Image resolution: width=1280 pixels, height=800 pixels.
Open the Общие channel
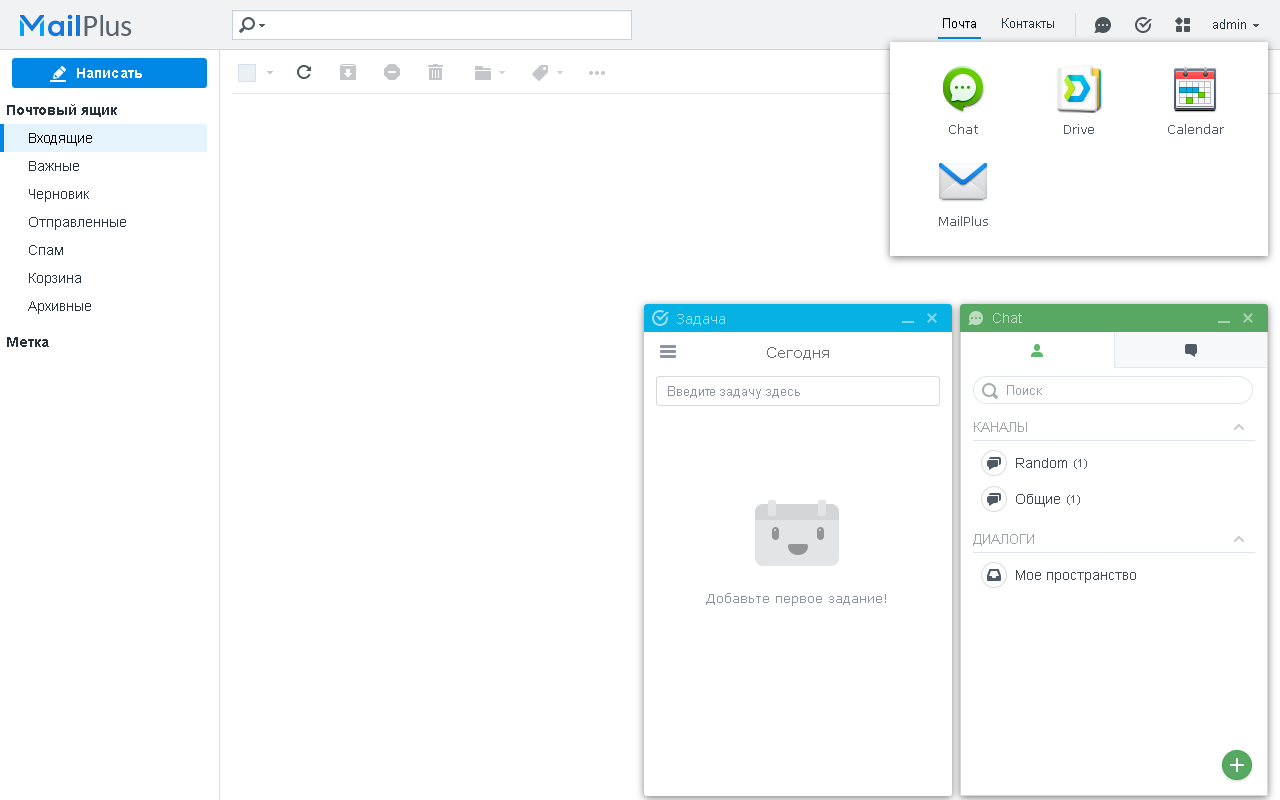(x=1113, y=499)
